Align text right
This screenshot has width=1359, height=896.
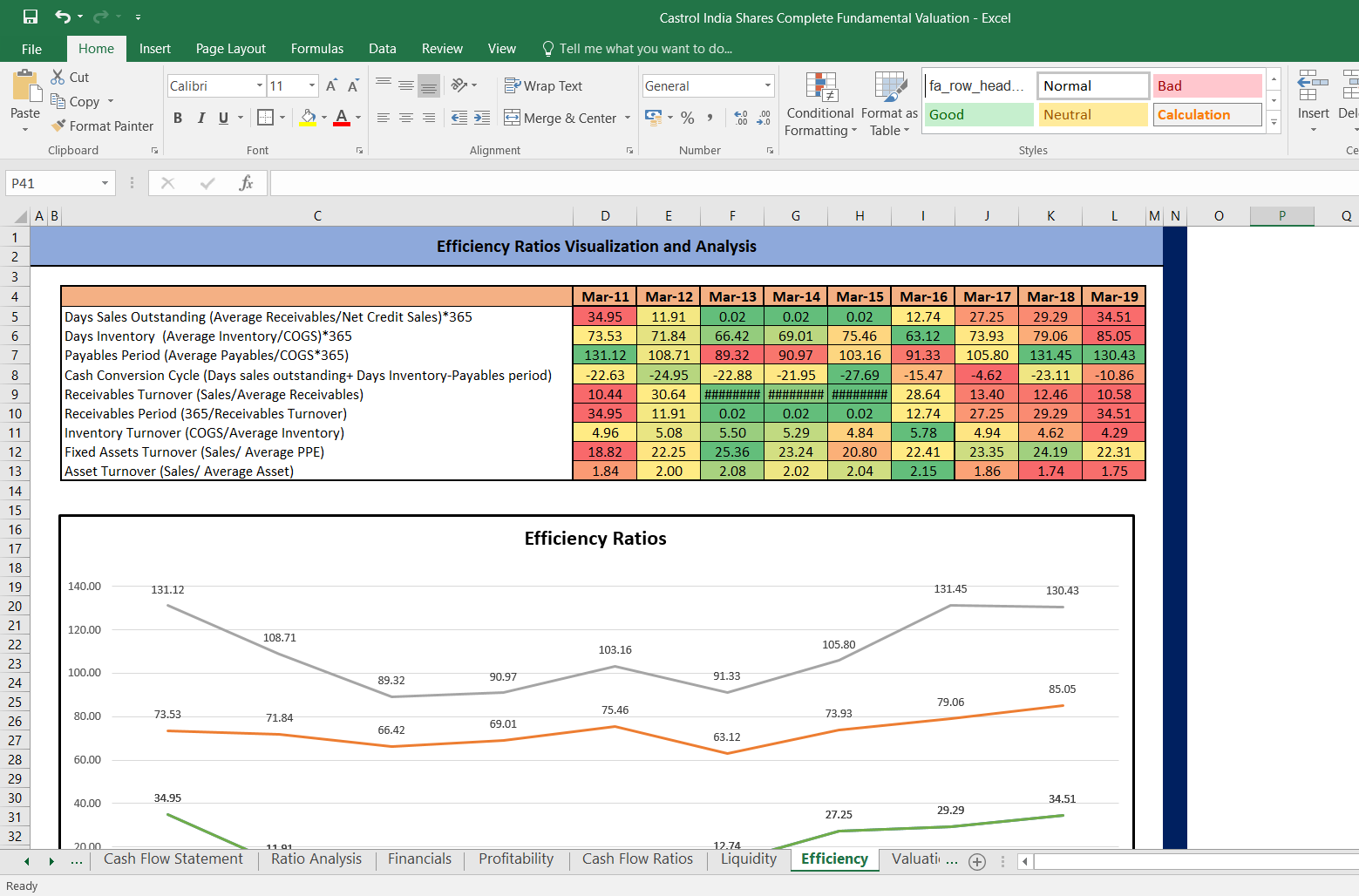429,118
